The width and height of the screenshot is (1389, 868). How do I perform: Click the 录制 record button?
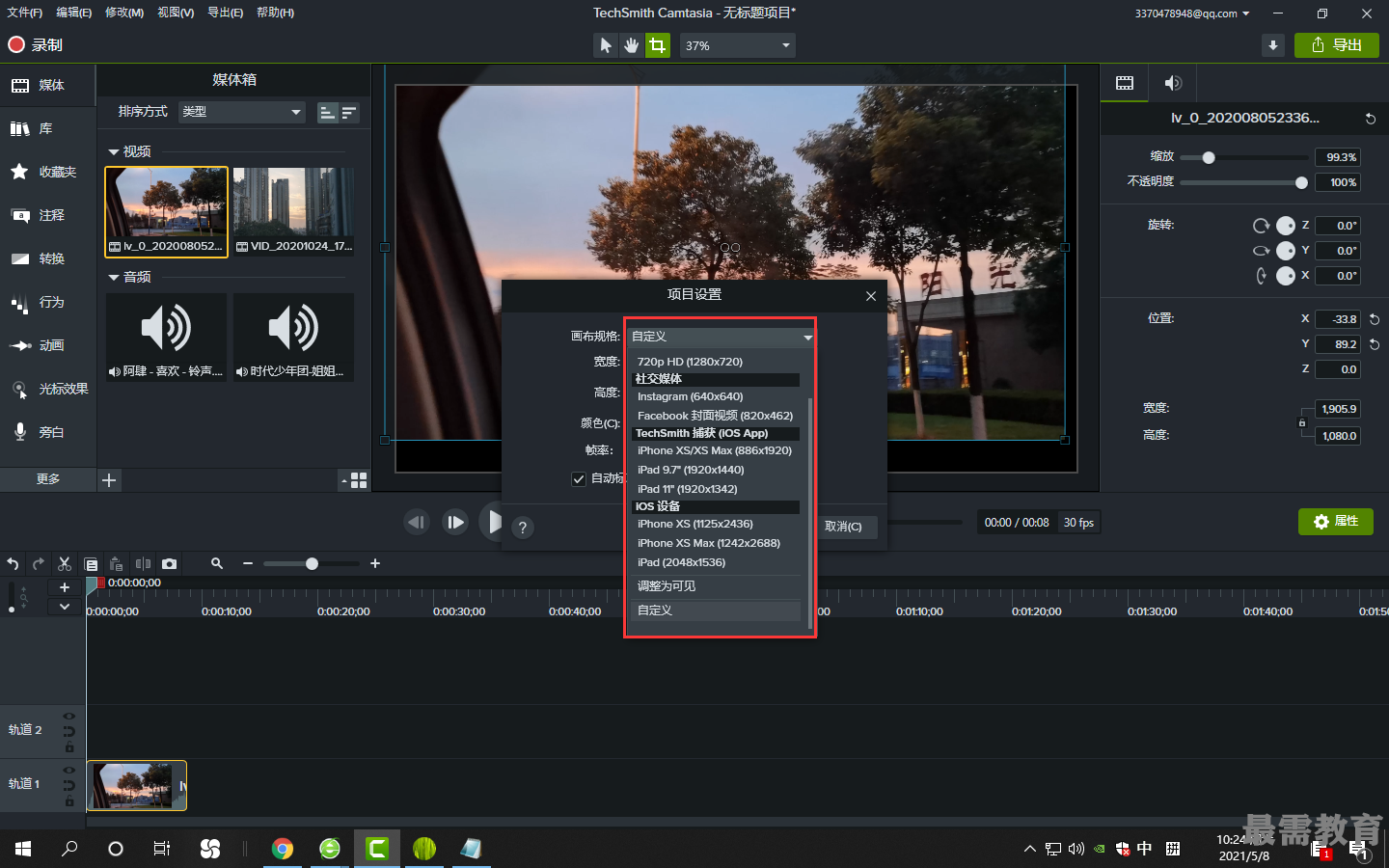36,44
